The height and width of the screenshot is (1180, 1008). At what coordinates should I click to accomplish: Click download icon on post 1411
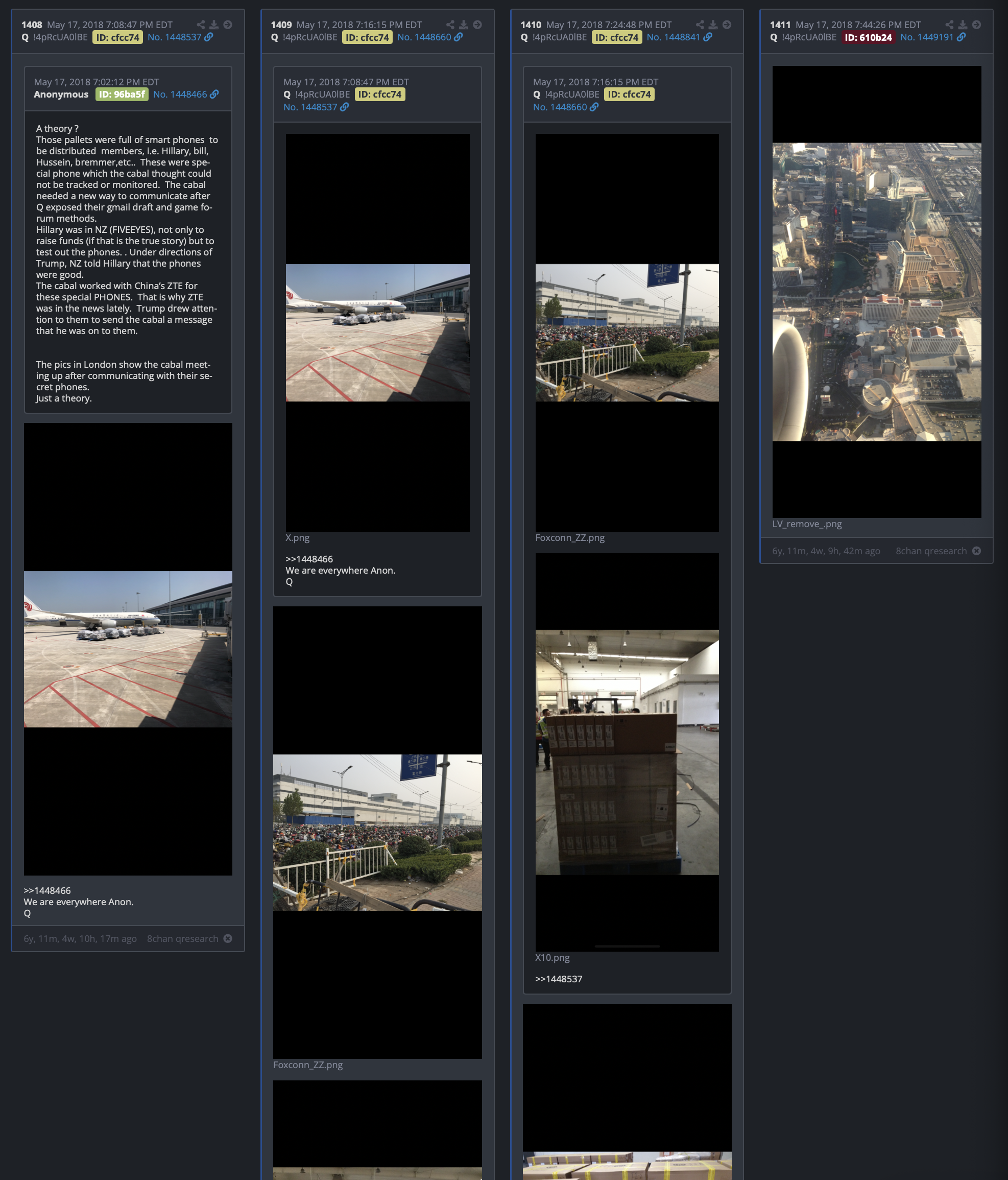pyautogui.click(x=963, y=25)
